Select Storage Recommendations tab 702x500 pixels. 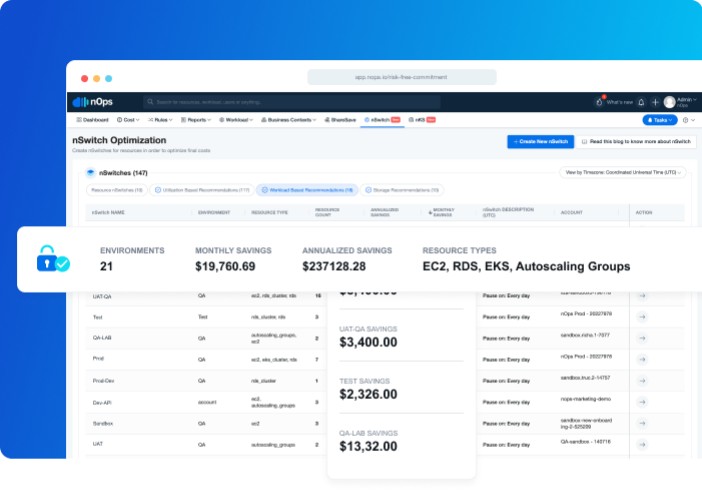click(x=402, y=190)
